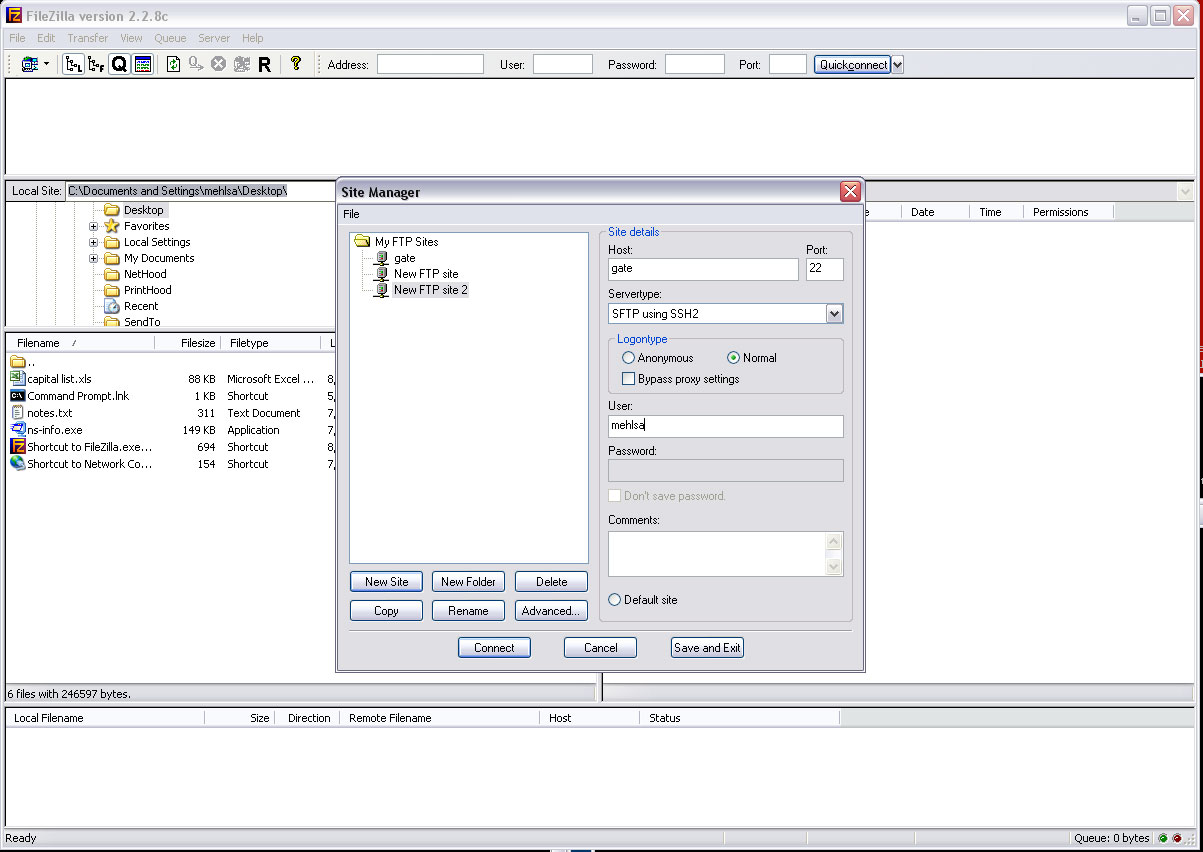The width and height of the screenshot is (1203, 852).
Task: Click the Shortcut to FileZilla.exe icon
Action: (x=17, y=447)
